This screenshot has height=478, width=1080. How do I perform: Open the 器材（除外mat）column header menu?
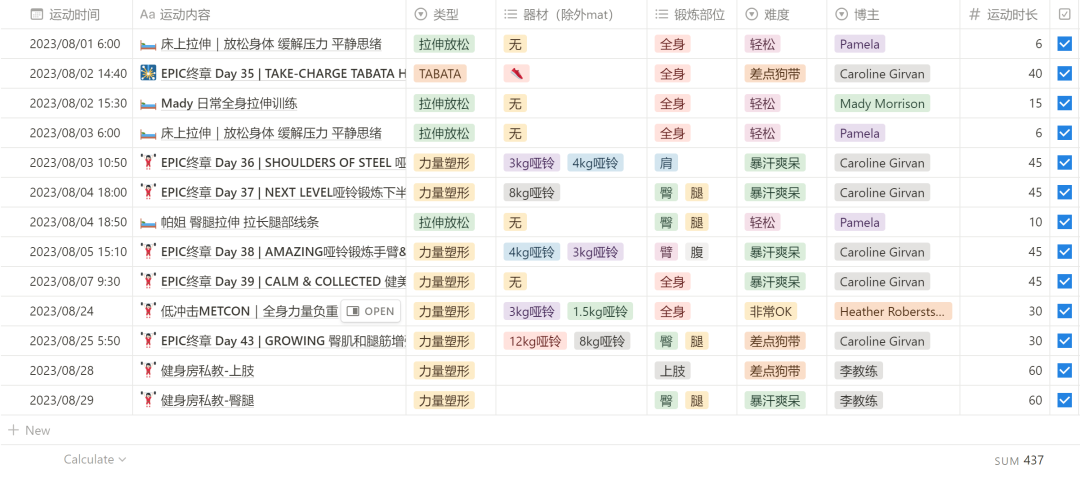[572, 14]
